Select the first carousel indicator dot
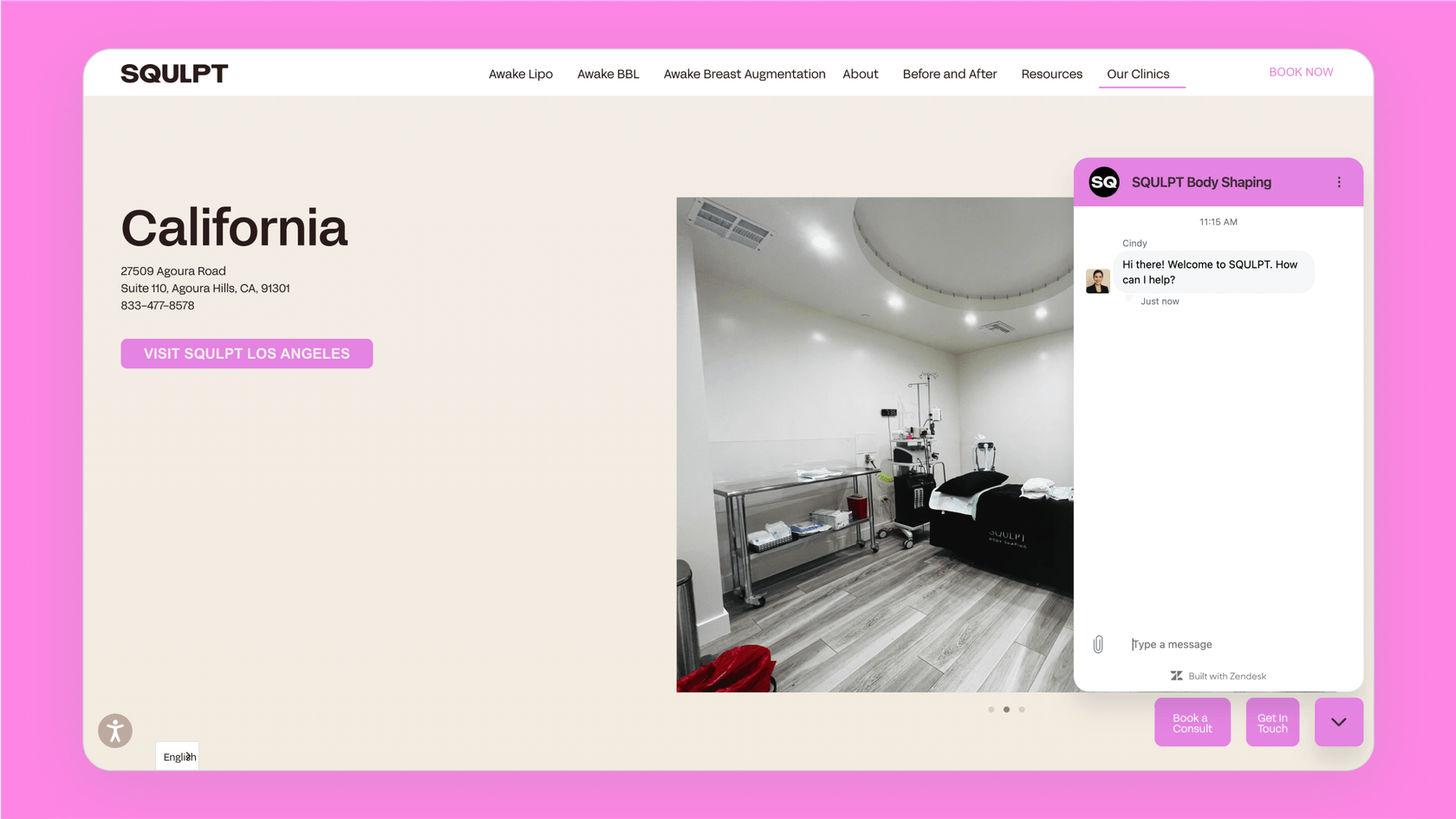1456x819 pixels. point(991,709)
